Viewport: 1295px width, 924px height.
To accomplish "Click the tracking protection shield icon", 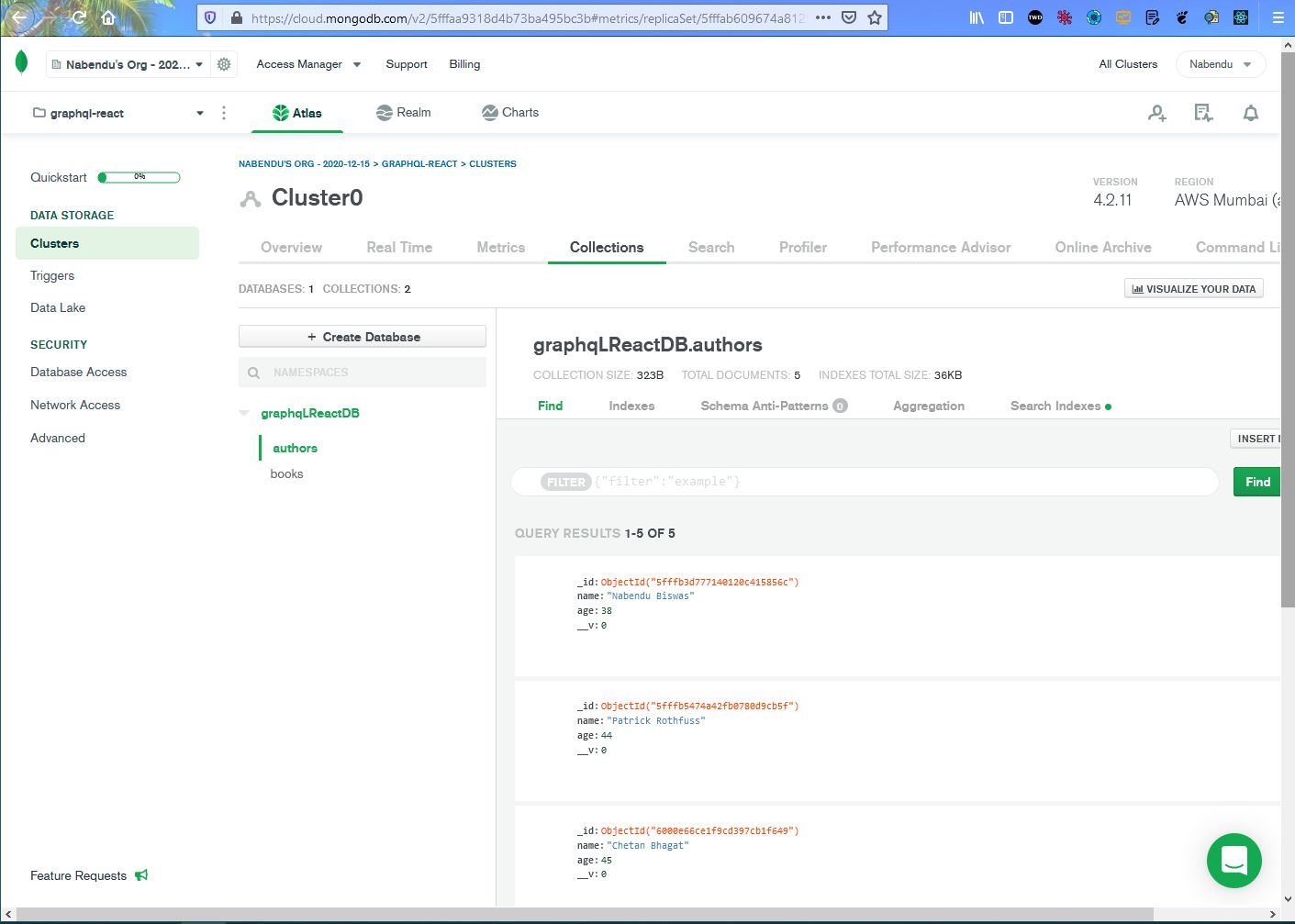I will click(210, 17).
